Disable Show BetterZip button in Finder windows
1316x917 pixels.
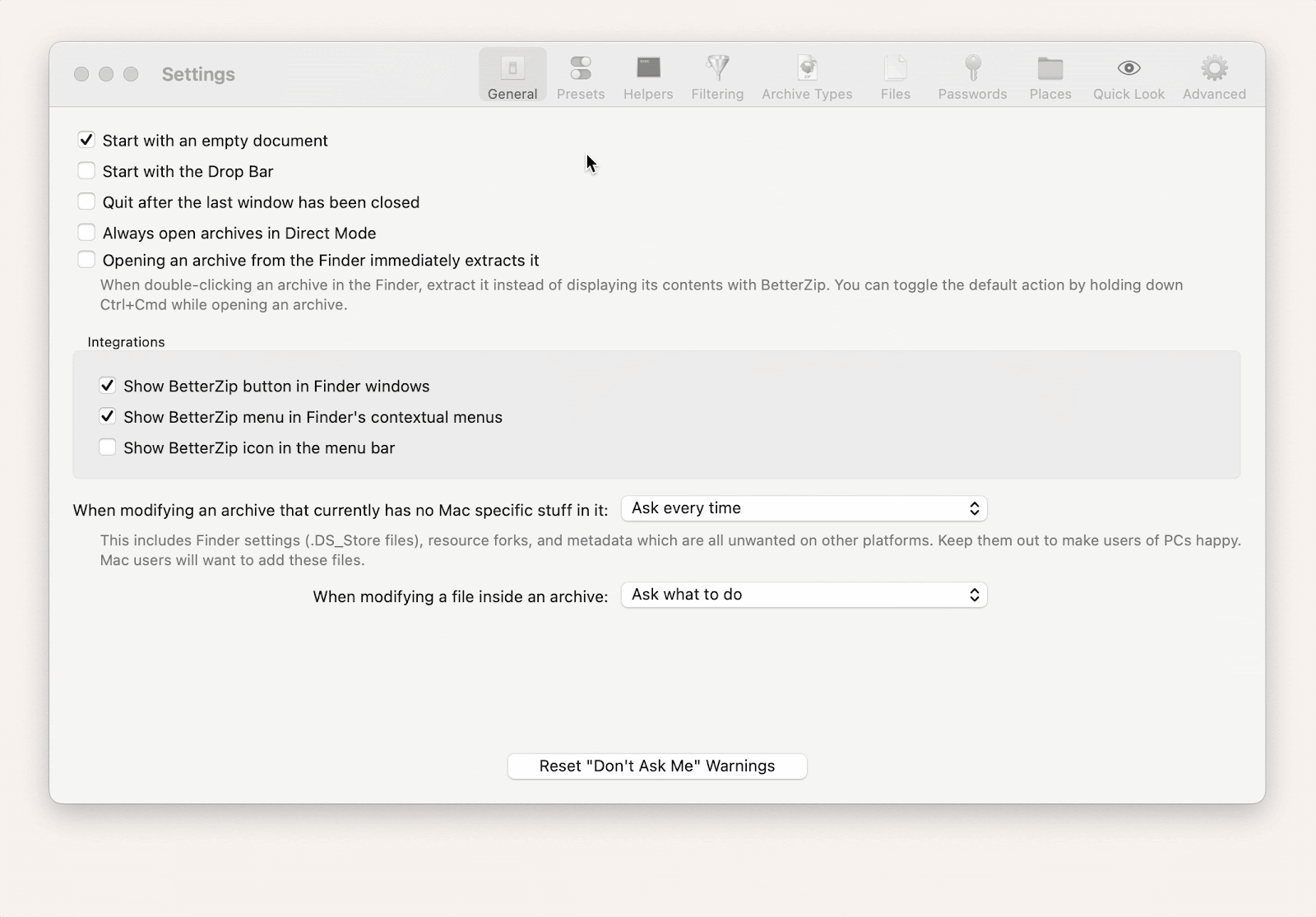107,385
